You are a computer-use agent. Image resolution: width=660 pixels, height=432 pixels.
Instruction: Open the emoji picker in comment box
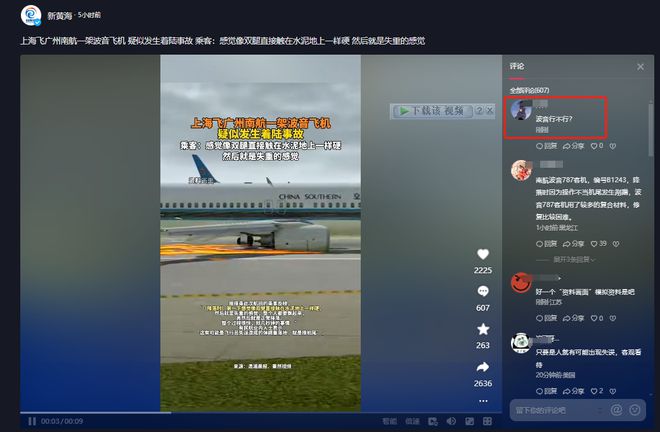pos(635,410)
